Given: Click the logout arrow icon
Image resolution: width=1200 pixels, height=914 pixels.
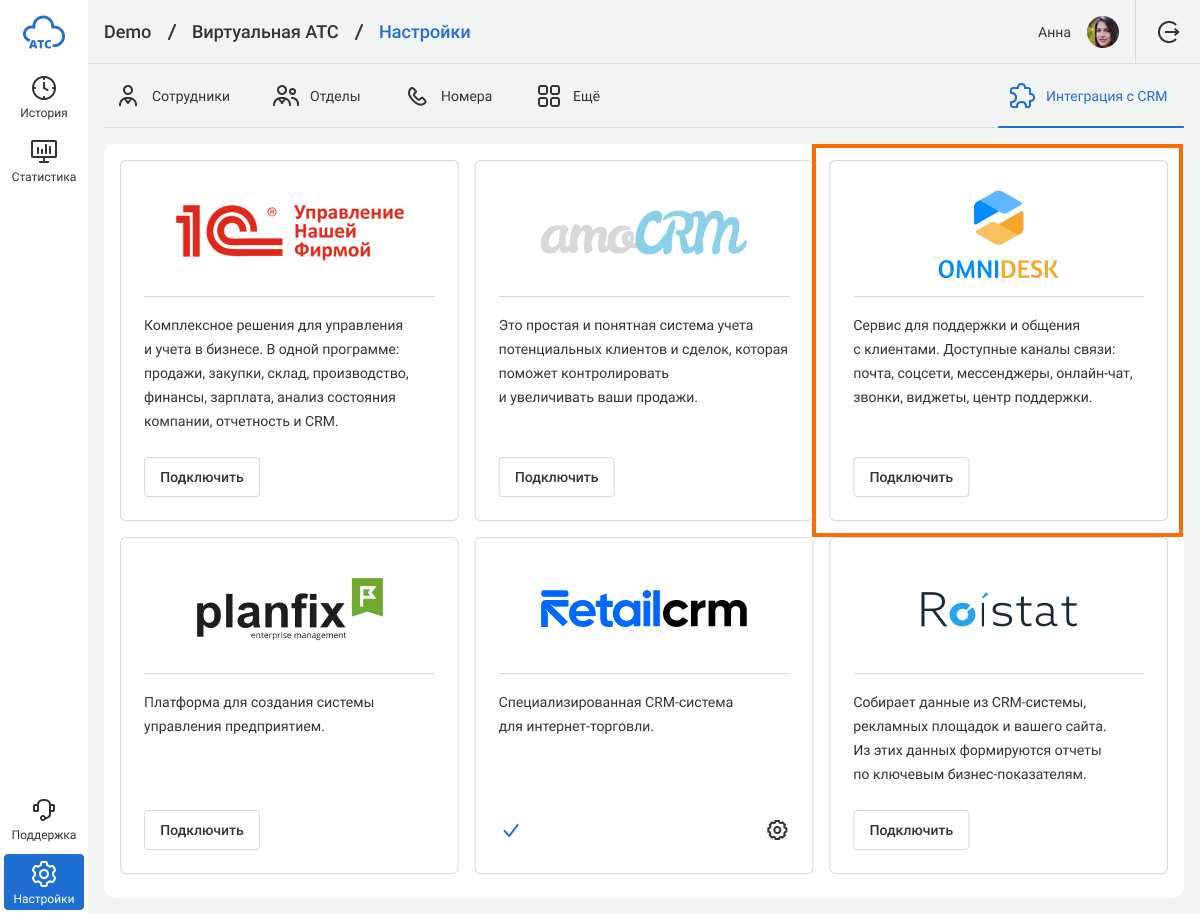Looking at the screenshot, I should [1168, 32].
